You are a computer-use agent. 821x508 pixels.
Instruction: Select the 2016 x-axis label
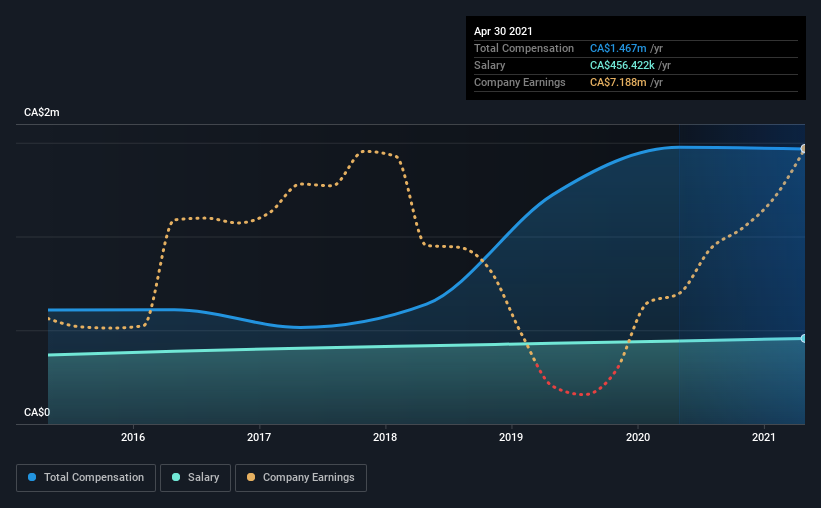(133, 437)
